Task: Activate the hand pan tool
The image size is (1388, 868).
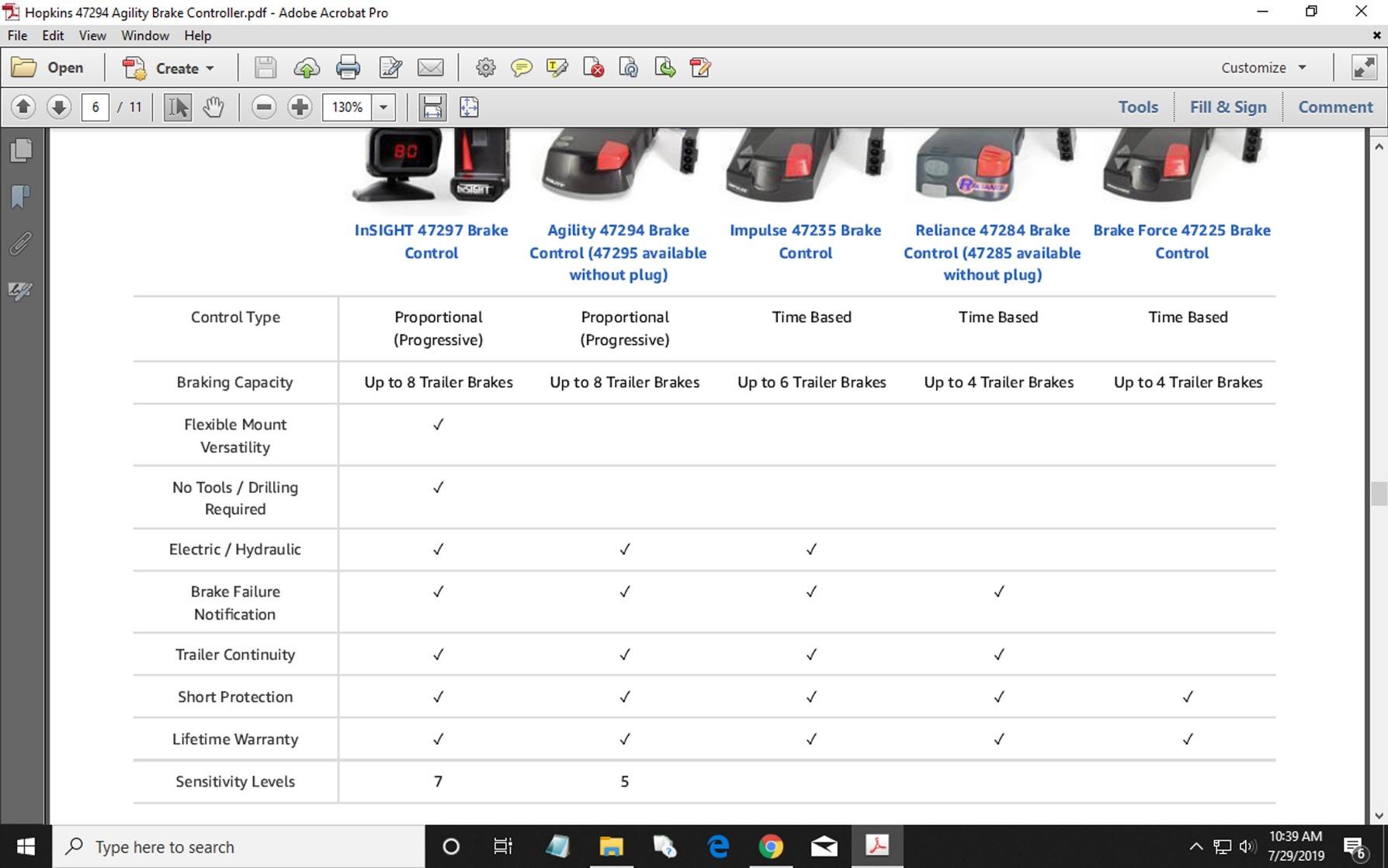Action: click(213, 107)
